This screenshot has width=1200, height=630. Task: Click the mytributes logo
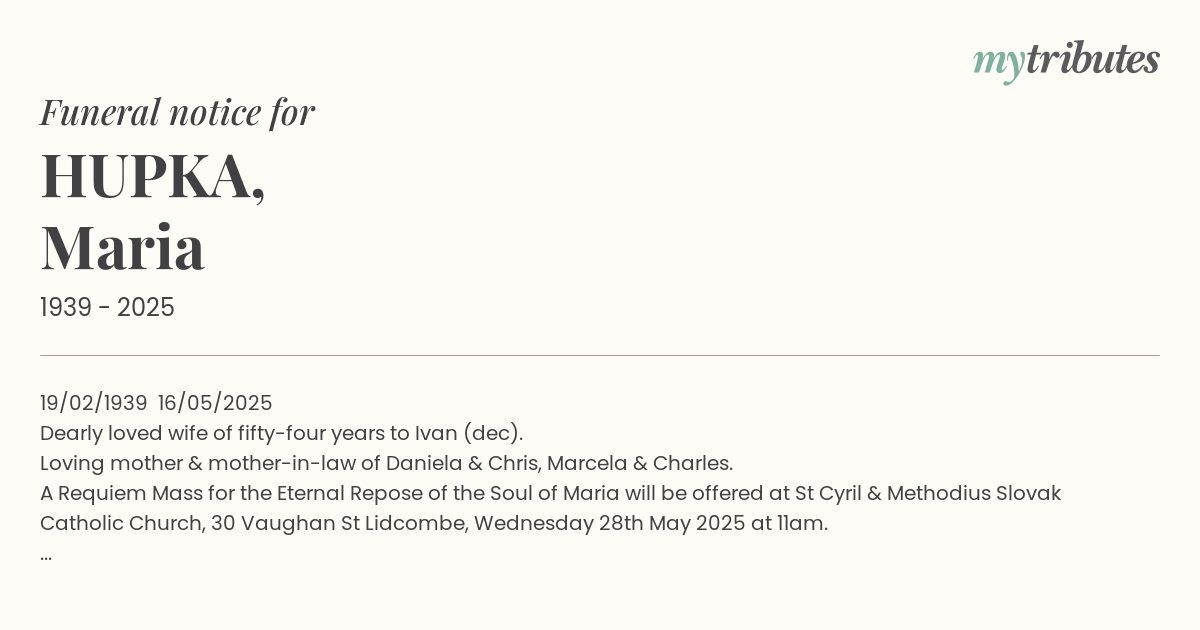[1066, 61]
